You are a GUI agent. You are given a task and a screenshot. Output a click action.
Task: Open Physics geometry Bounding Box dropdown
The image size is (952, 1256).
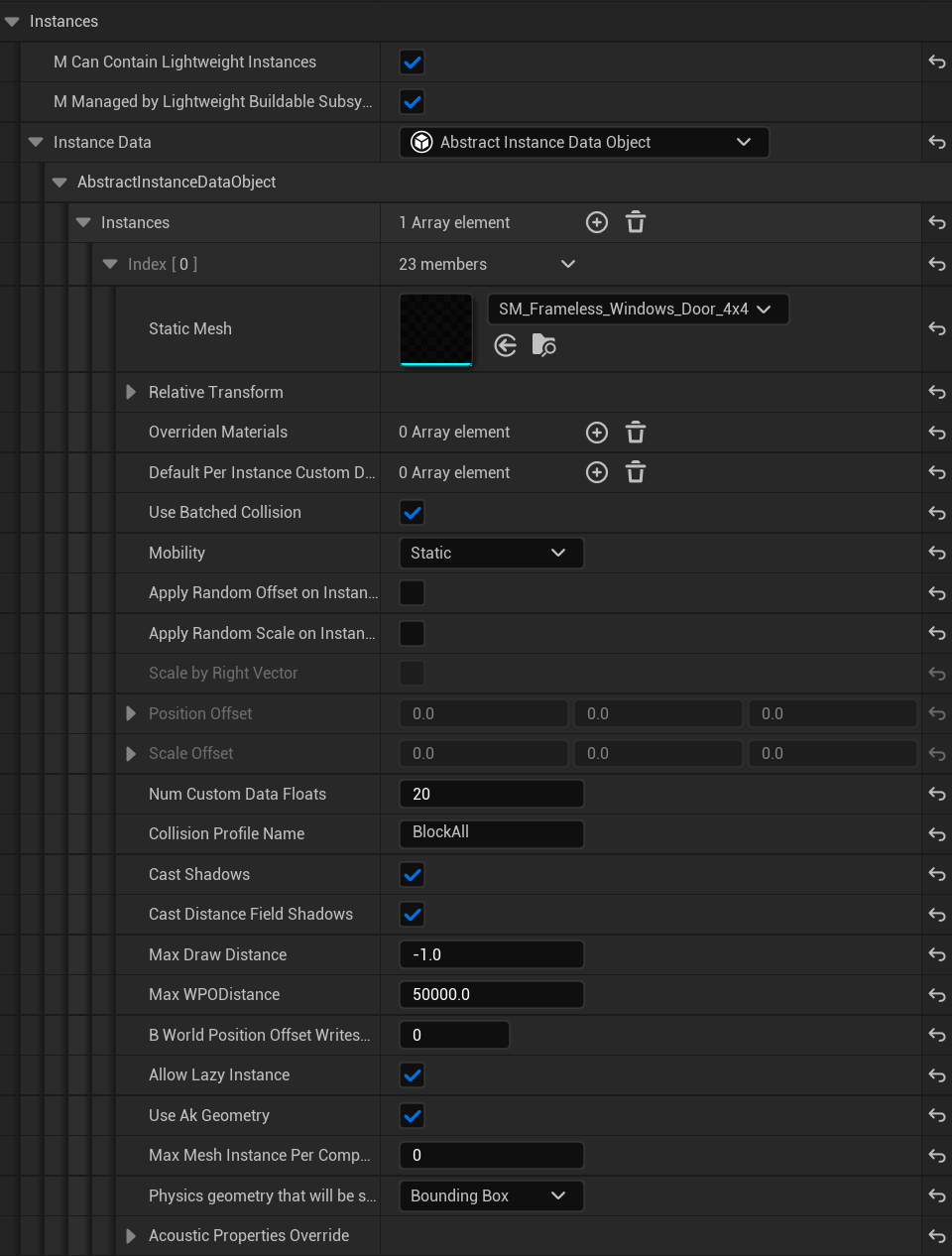click(x=491, y=1196)
